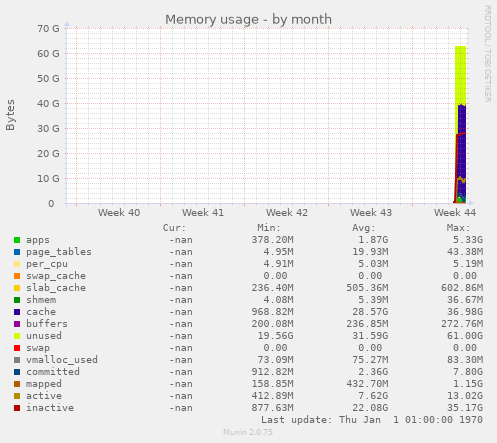
Task: Click the 'Min:' column header
Action: 269,228
